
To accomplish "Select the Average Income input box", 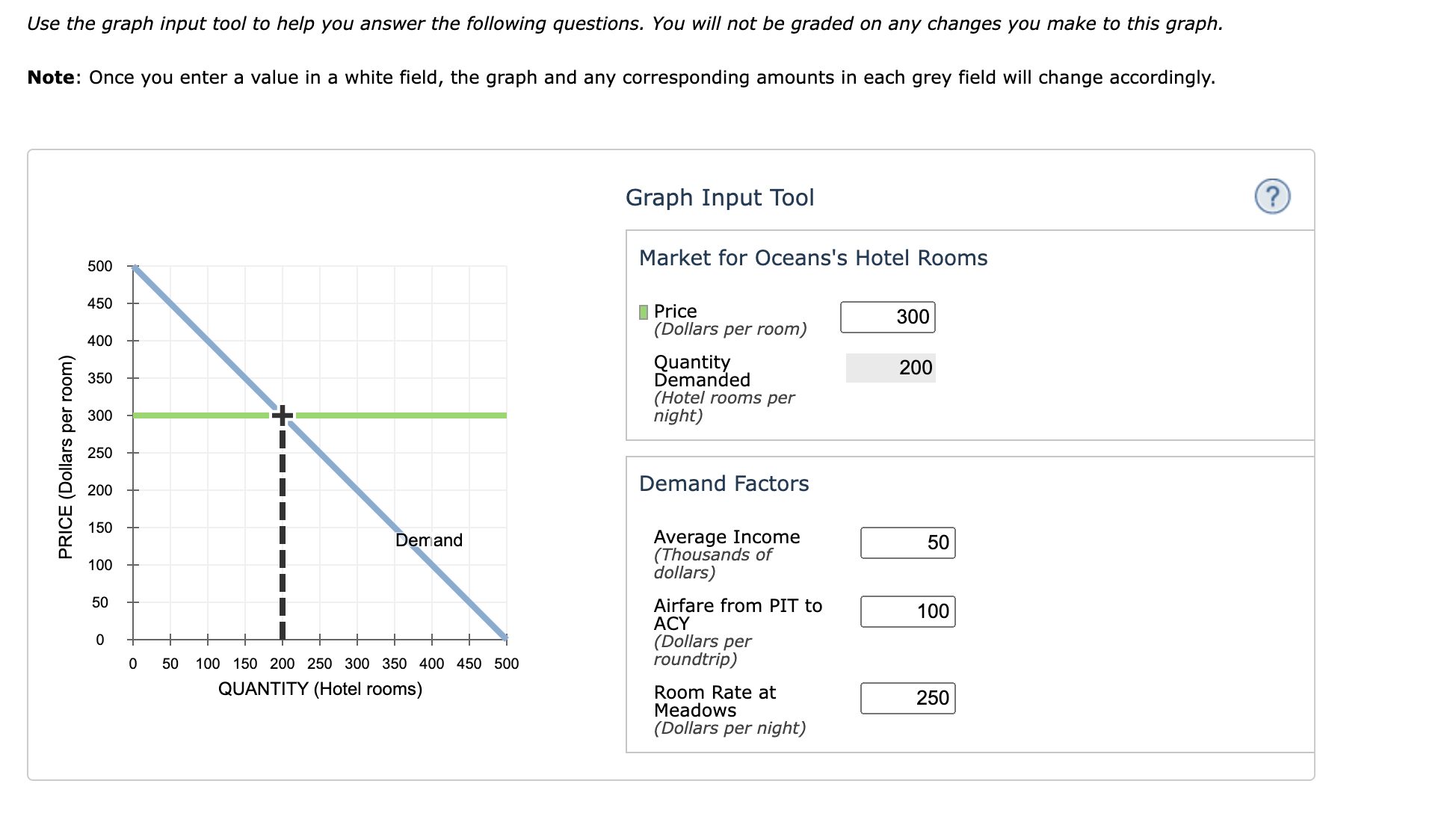I will [x=907, y=543].
